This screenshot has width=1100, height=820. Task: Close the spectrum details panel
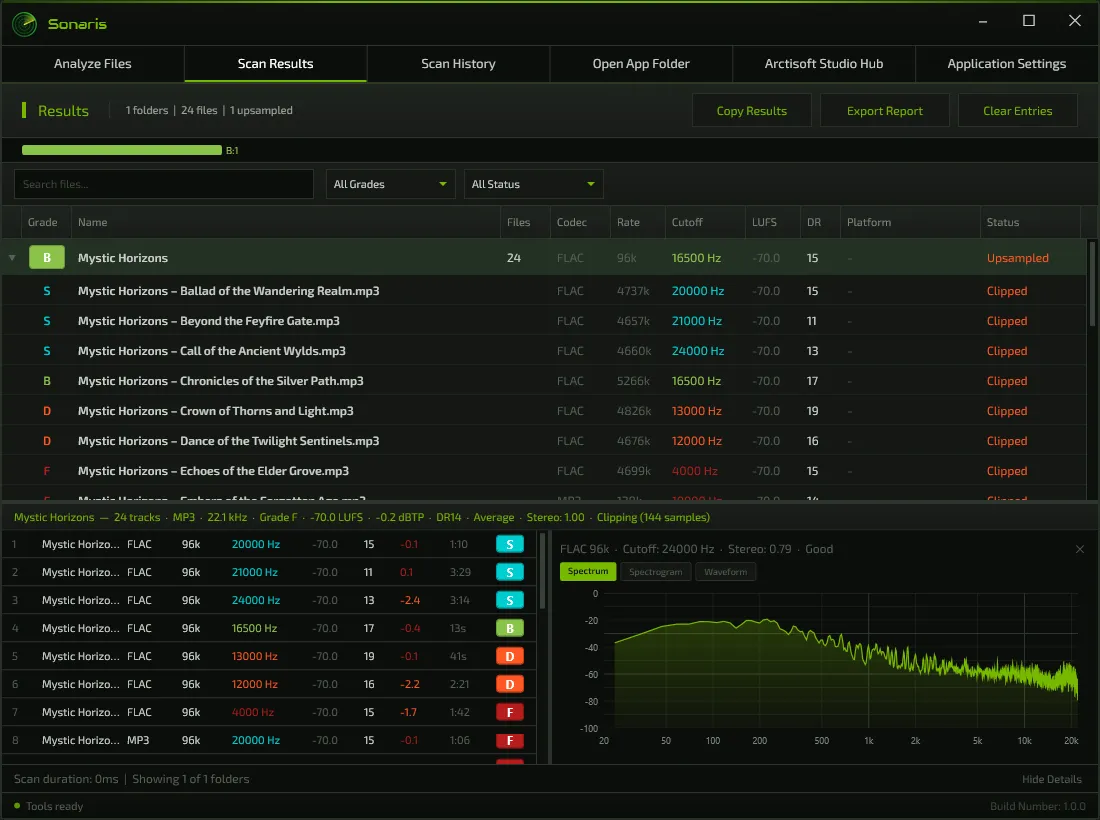[x=1080, y=549]
